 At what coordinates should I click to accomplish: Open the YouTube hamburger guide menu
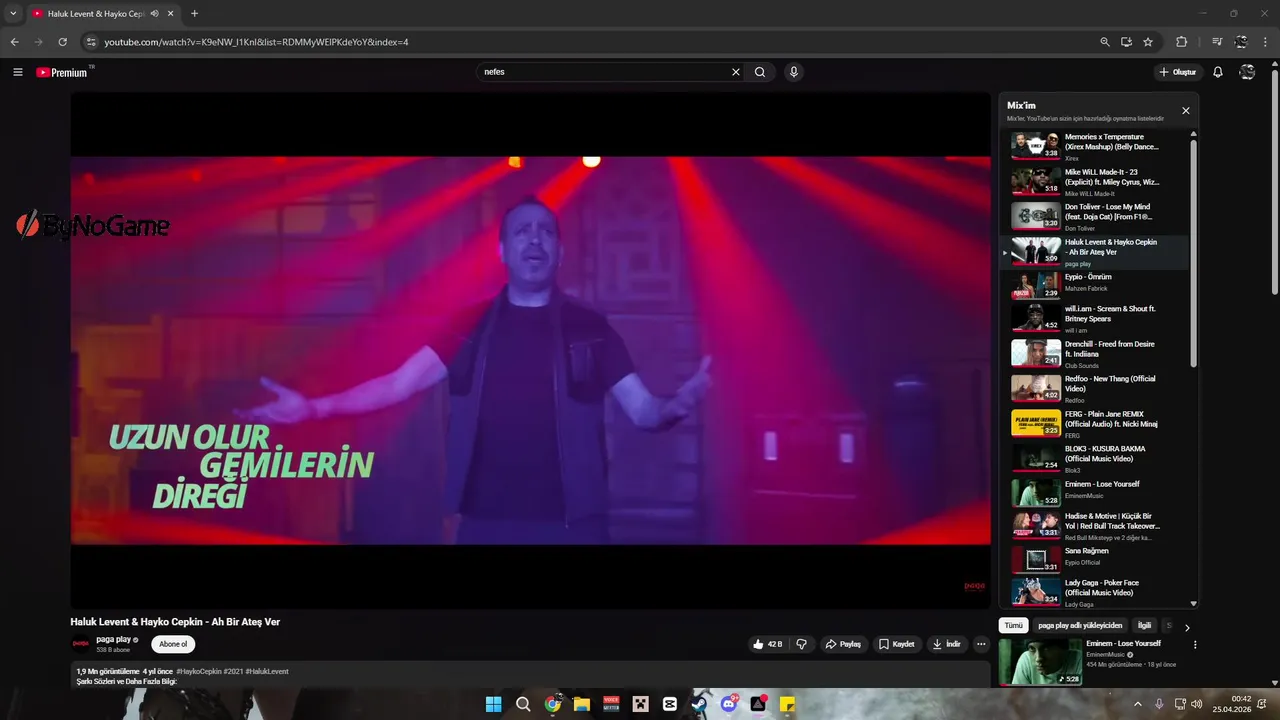tap(17, 72)
